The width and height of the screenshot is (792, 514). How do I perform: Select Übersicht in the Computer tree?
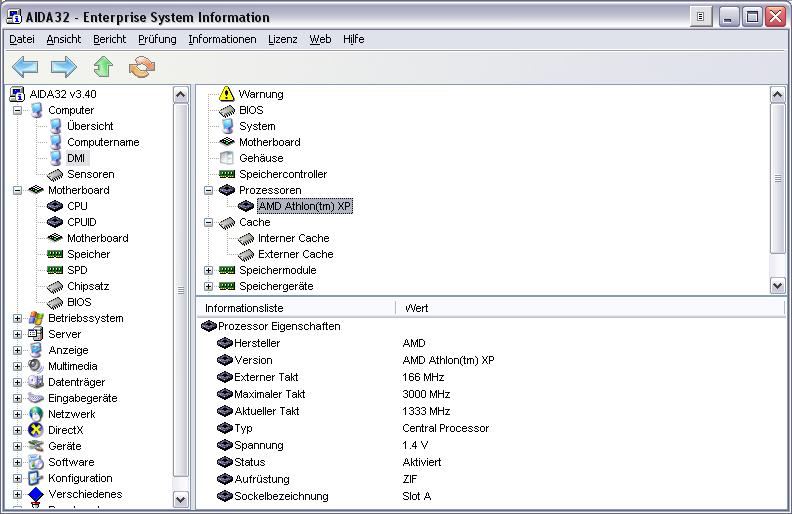[90, 126]
